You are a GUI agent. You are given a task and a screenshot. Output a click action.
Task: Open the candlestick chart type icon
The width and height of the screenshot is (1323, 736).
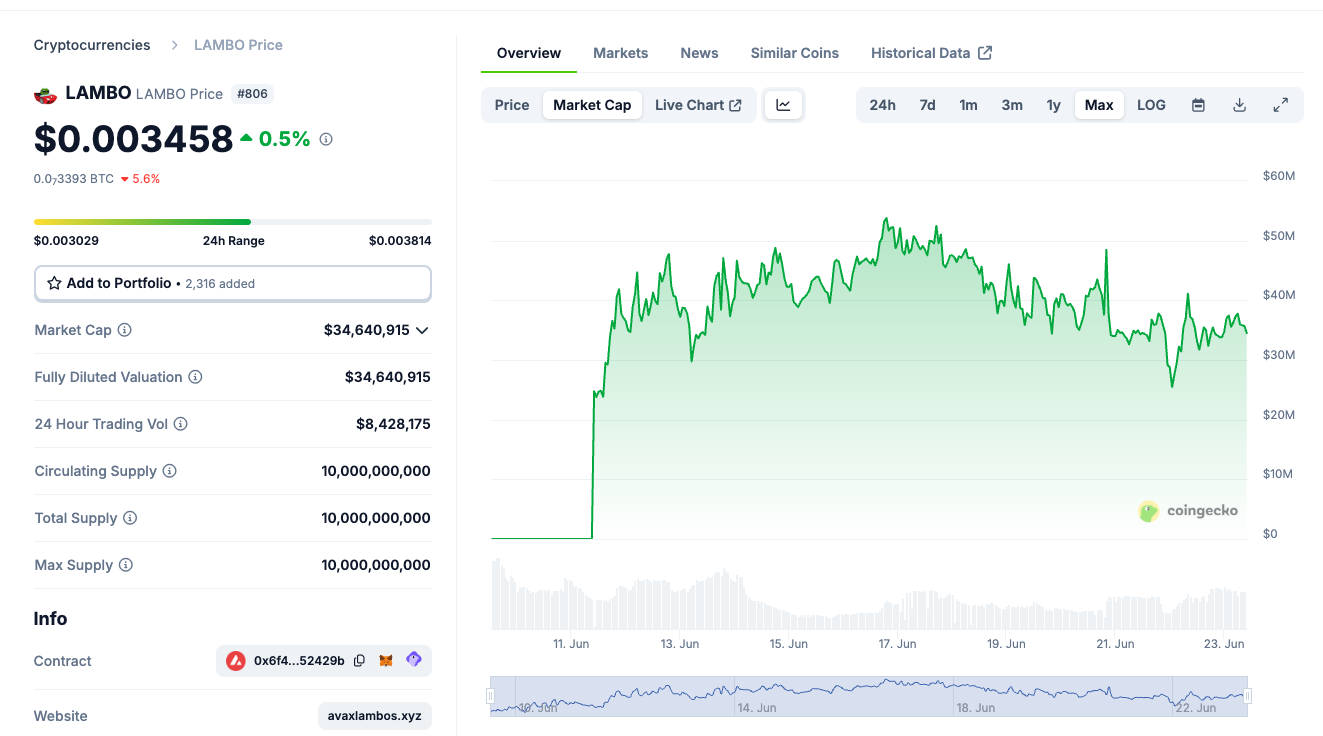tap(783, 105)
